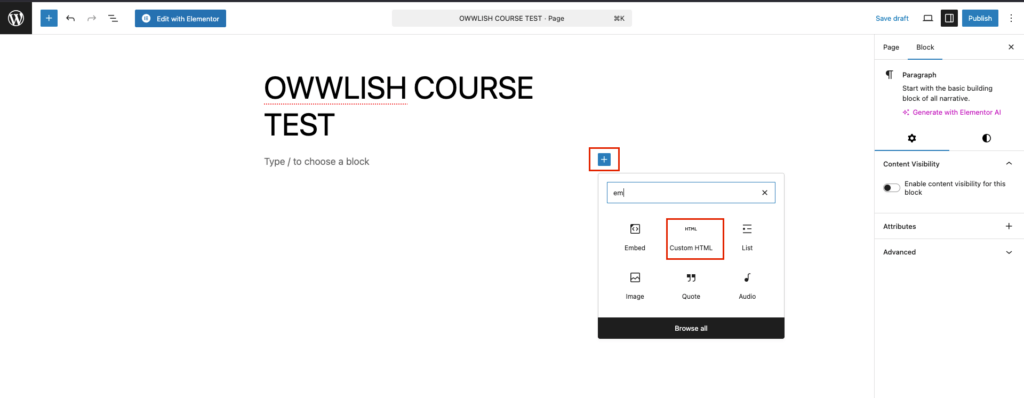This screenshot has width=1024, height=398.
Task: Open the document overview list view
Action: pos(113,18)
